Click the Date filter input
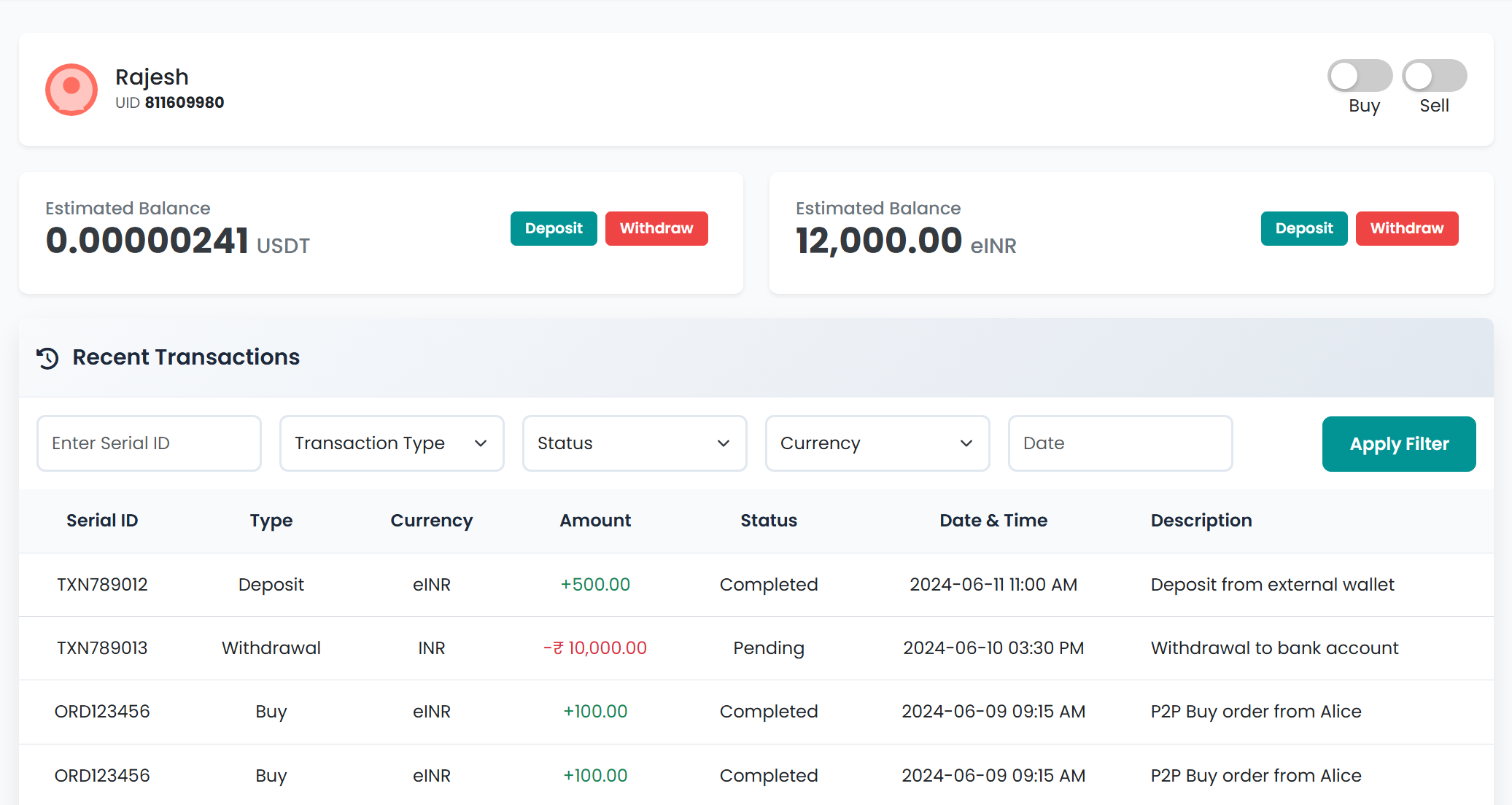Viewport: 1512px width, 805px height. pos(1120,443)
